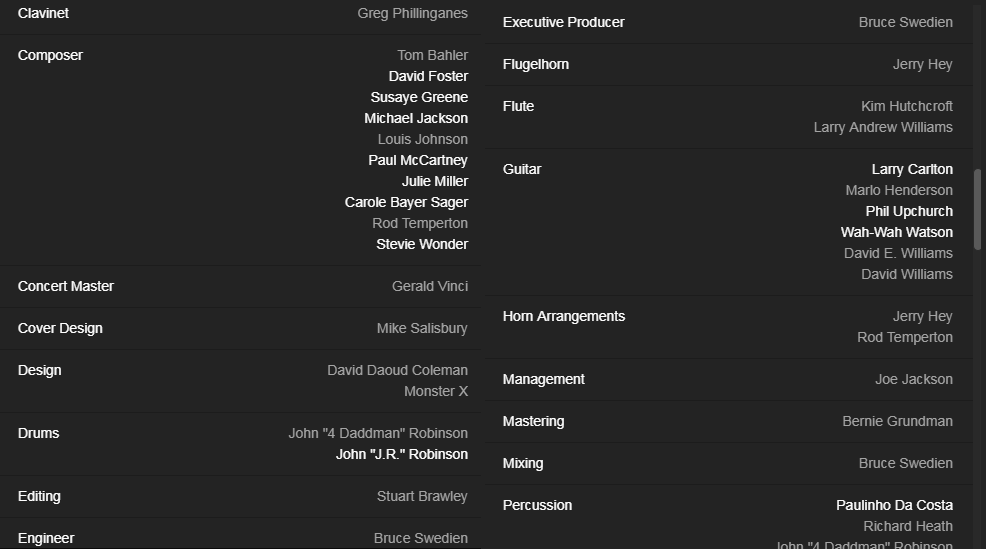The width and height of the screenshot is (986, 549).
Task: Click Jerry Hey under Flugelhorn
Action: (922, 64)
